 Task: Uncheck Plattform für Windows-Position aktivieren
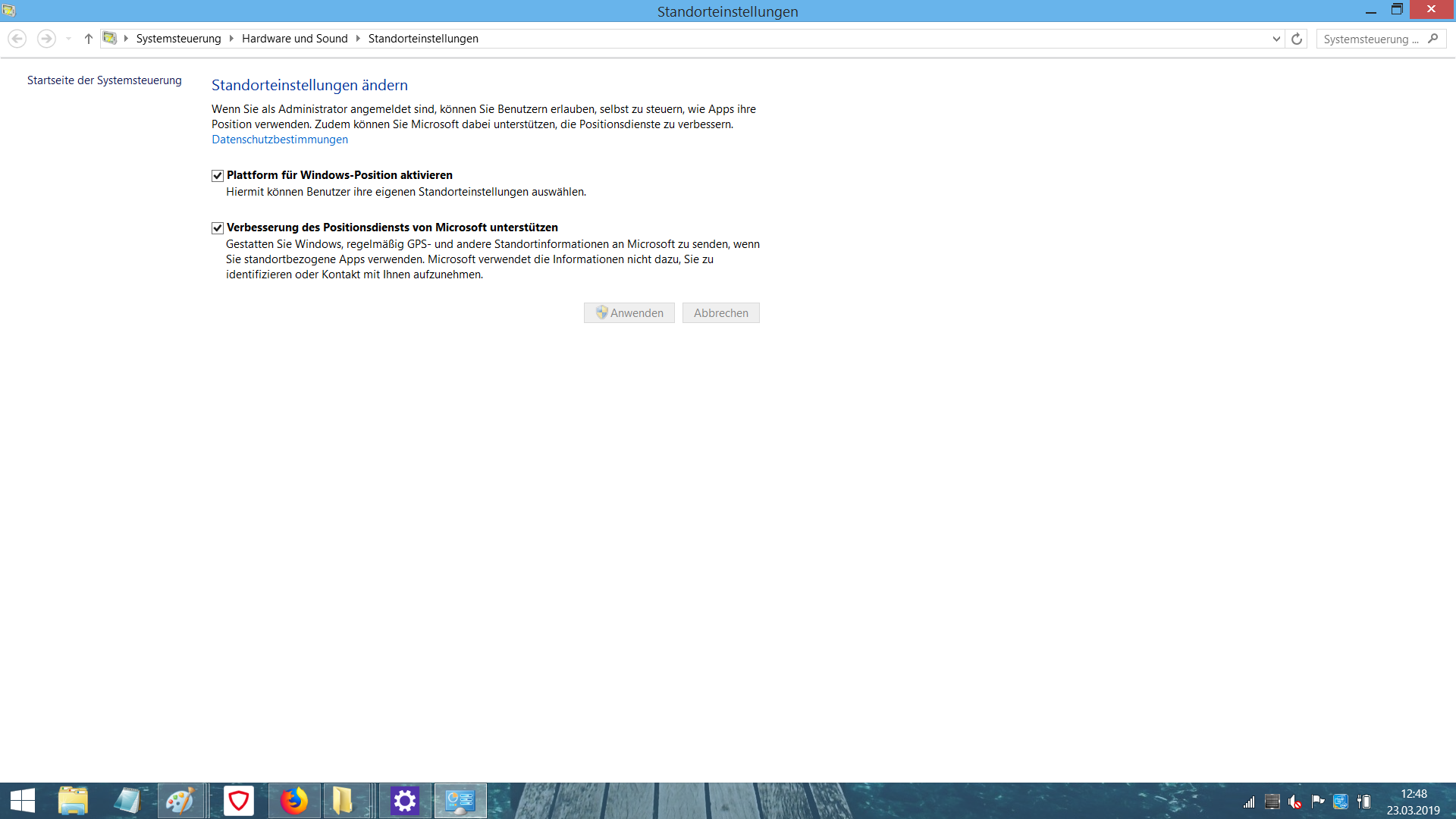(x=218, y=176)
